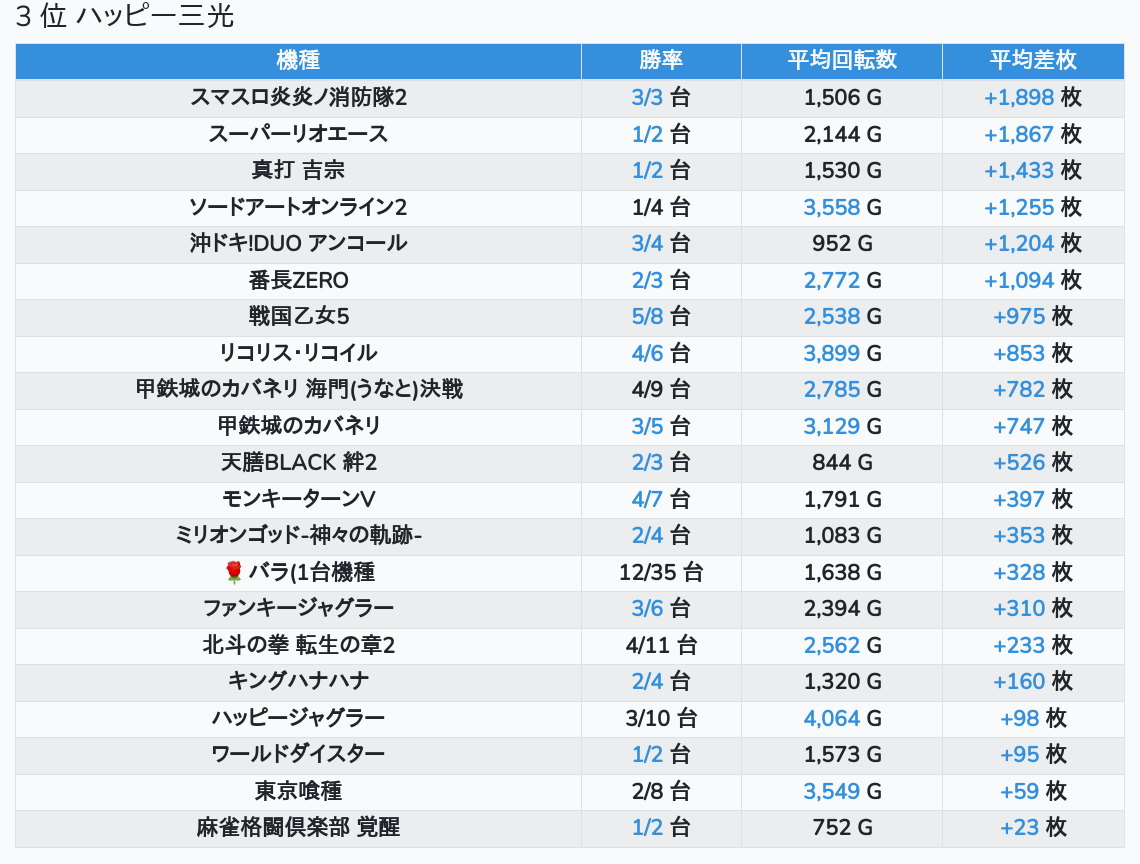Click the 真打 吉宗 machine name
This screenshot has height=864, width=1140.
click(298, 170)
